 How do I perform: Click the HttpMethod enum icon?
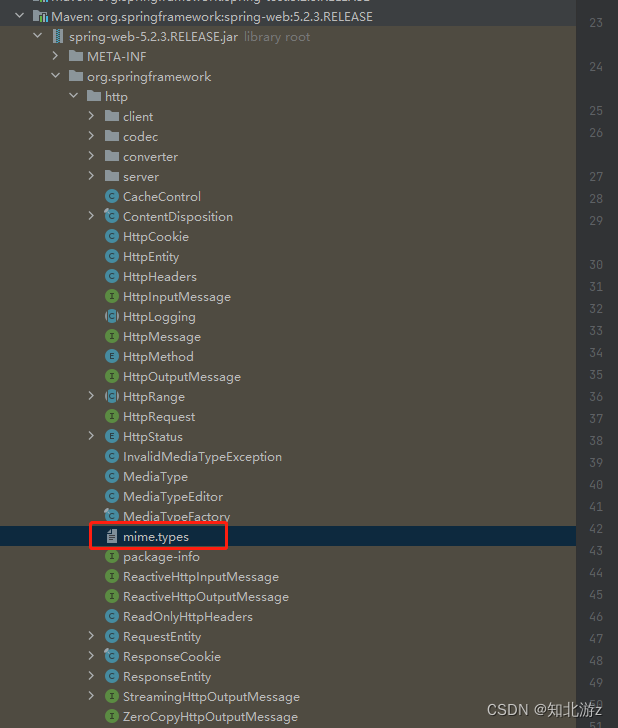click(112, 356)
